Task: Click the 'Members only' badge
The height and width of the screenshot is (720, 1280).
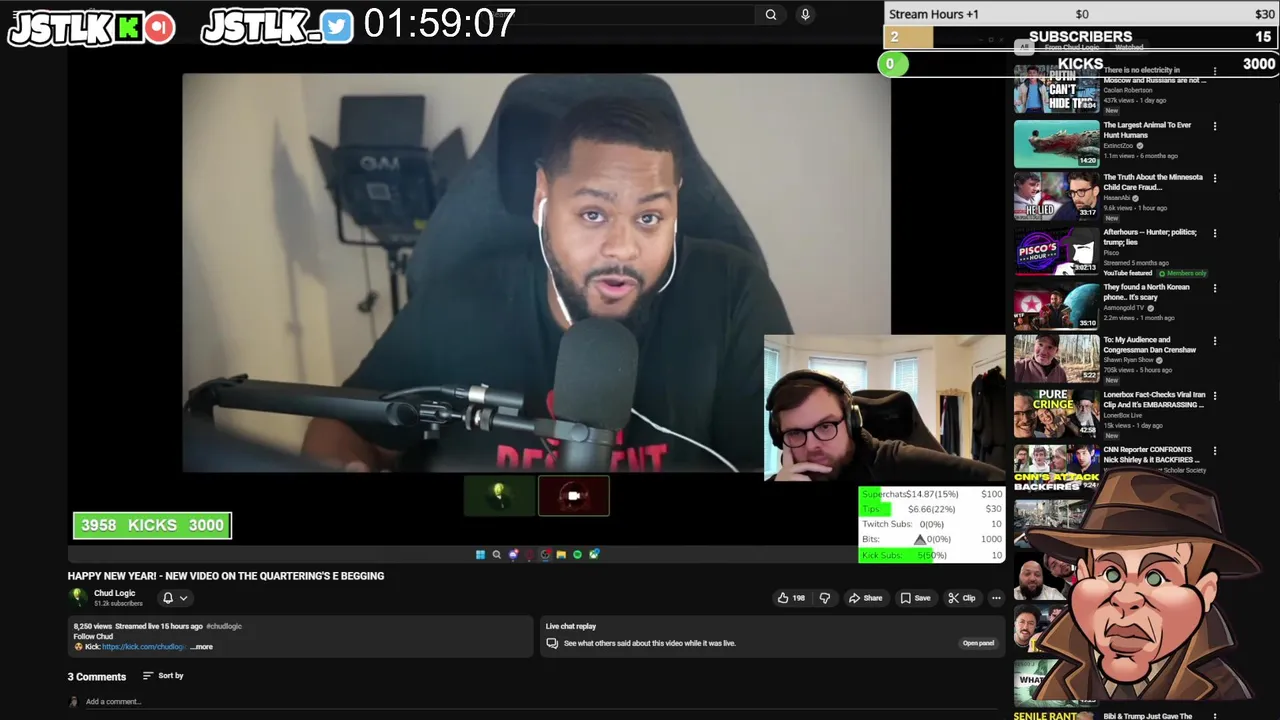Action: coord(1183,273)
